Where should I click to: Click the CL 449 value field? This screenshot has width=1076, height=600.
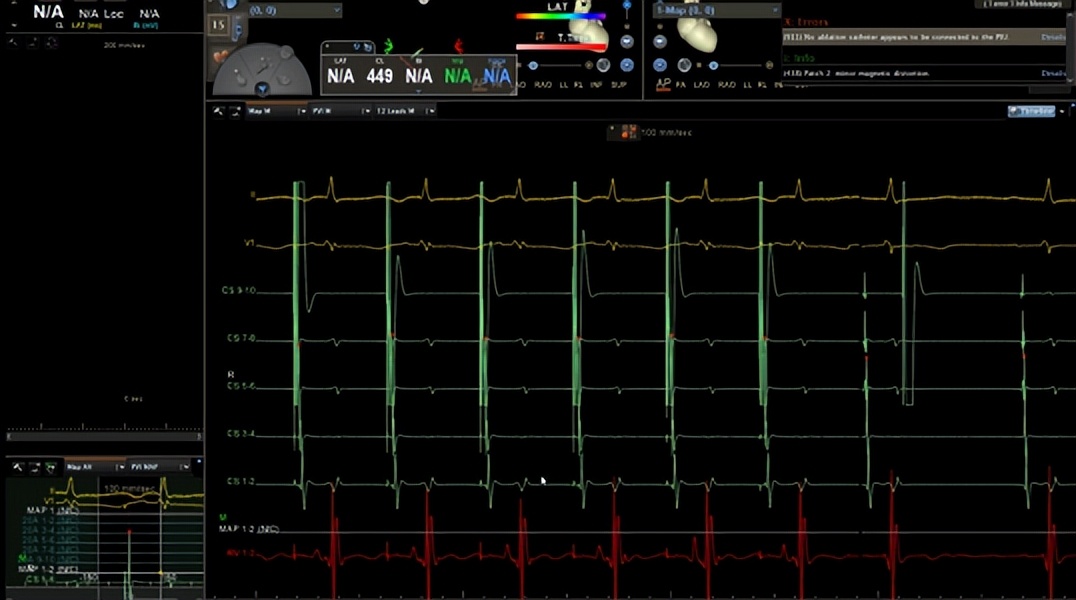coord(379,76)
